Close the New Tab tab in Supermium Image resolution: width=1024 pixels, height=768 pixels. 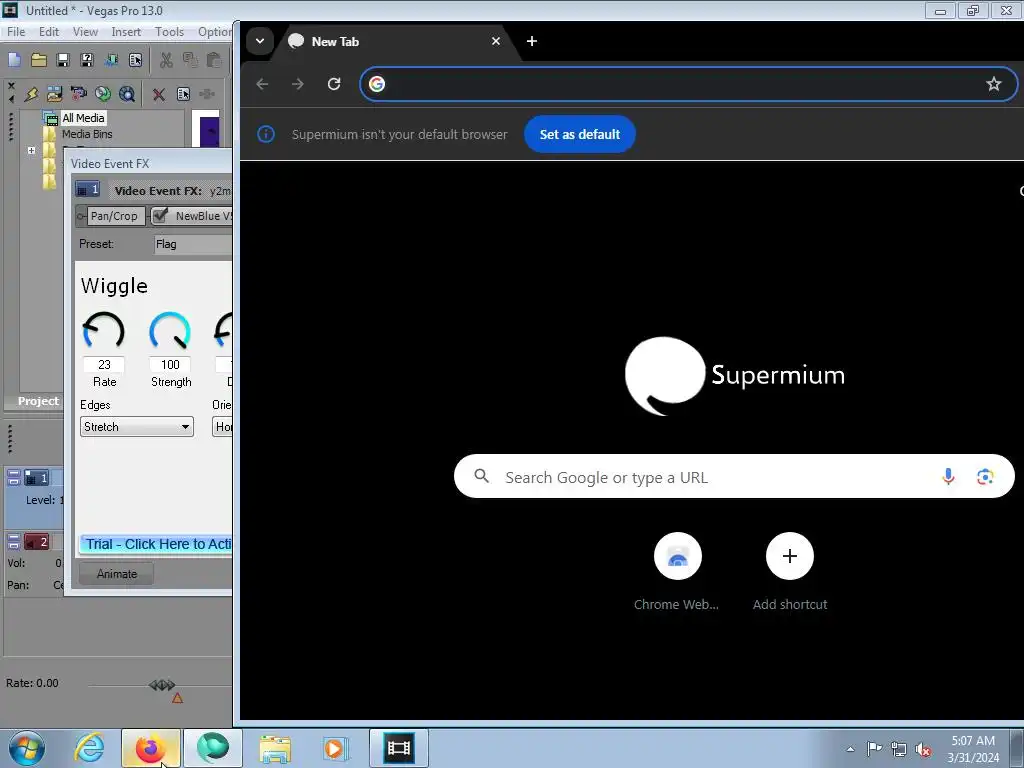click(x=496, y=41)
